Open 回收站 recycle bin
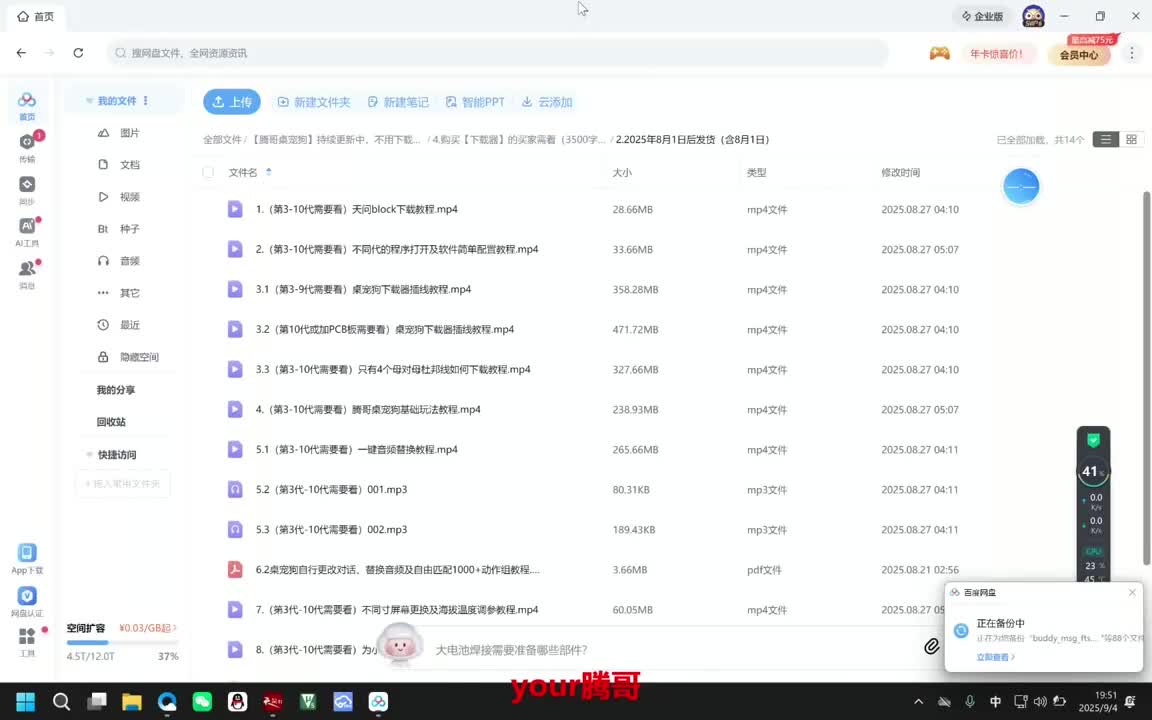 111,422
